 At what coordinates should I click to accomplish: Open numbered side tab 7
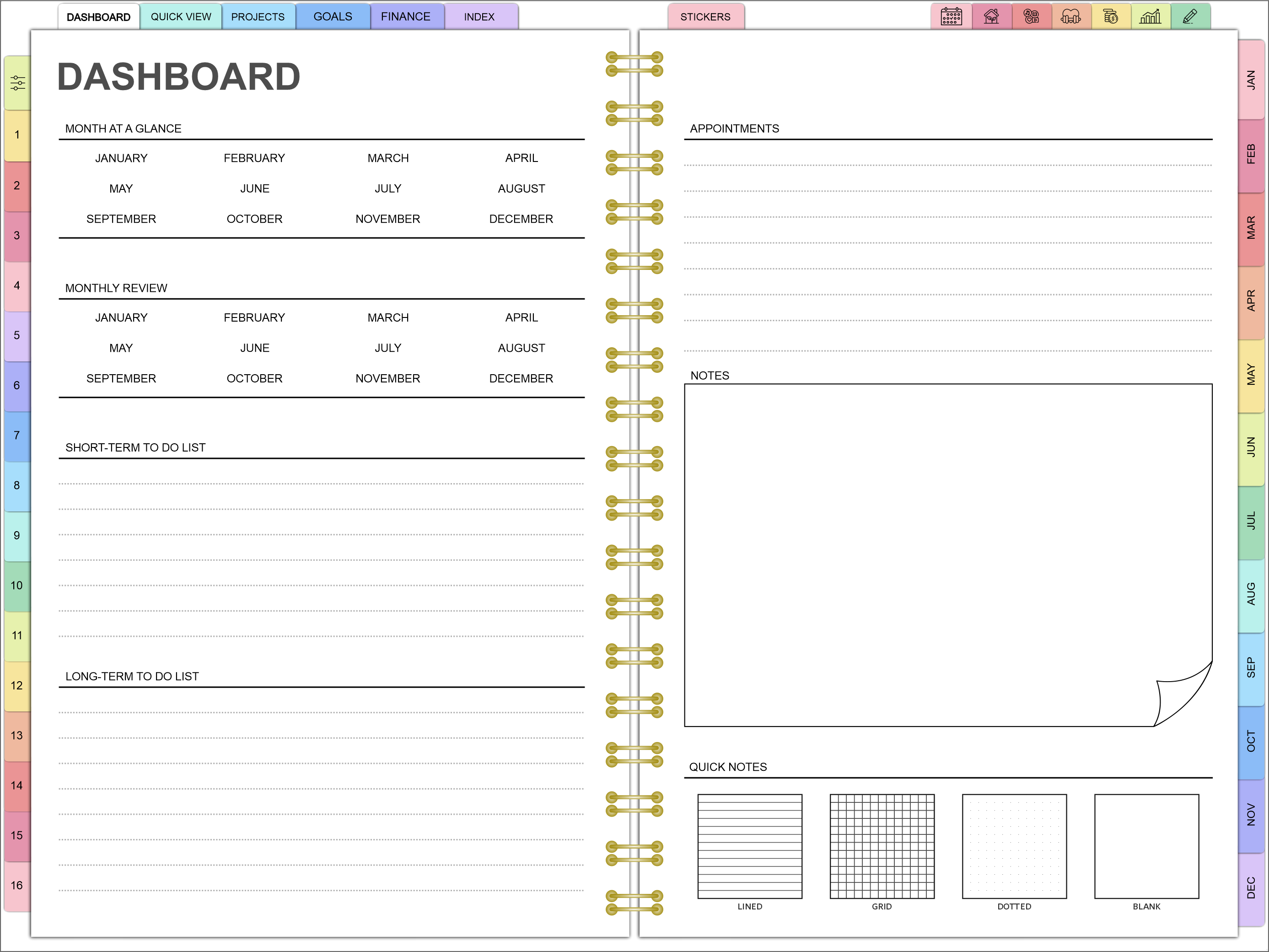pyautogui.click(x=17, y=436)
